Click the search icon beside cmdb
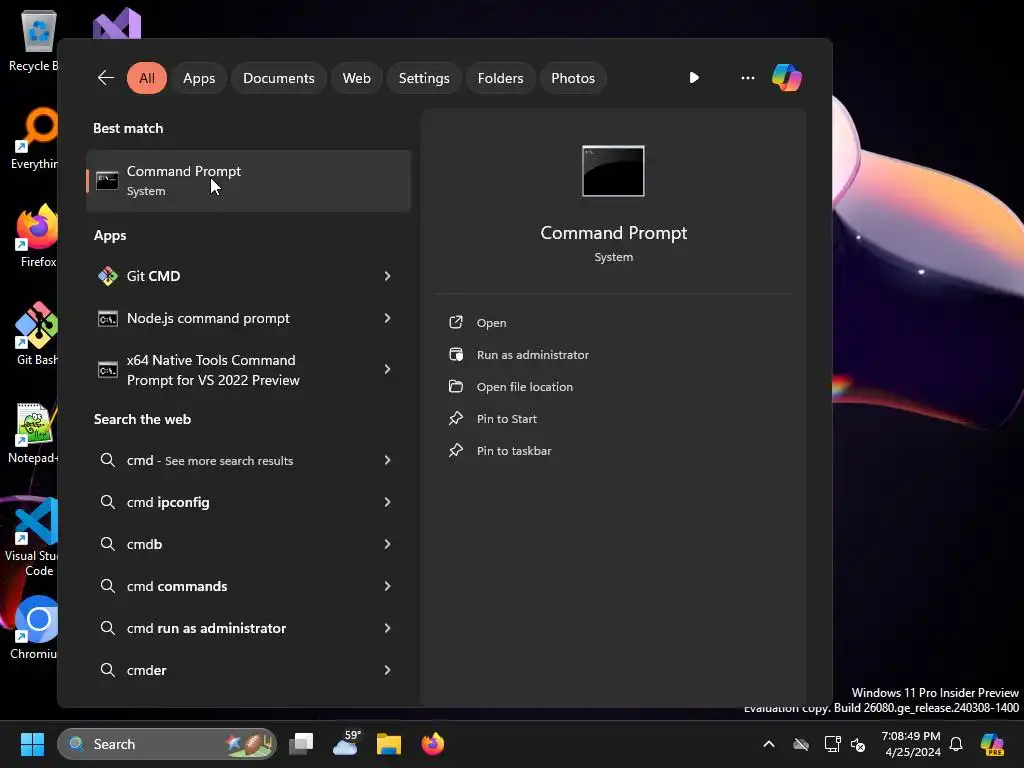Screen dimensions: 1024x768 pyautogui.click(x=108, y=543)
